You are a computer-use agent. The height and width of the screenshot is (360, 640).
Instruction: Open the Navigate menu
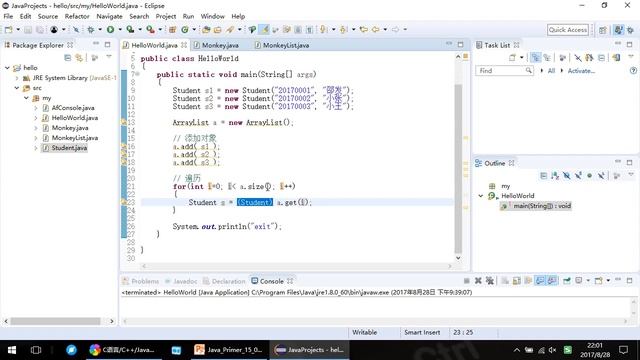pyautogui.click(x=109, y=16)
